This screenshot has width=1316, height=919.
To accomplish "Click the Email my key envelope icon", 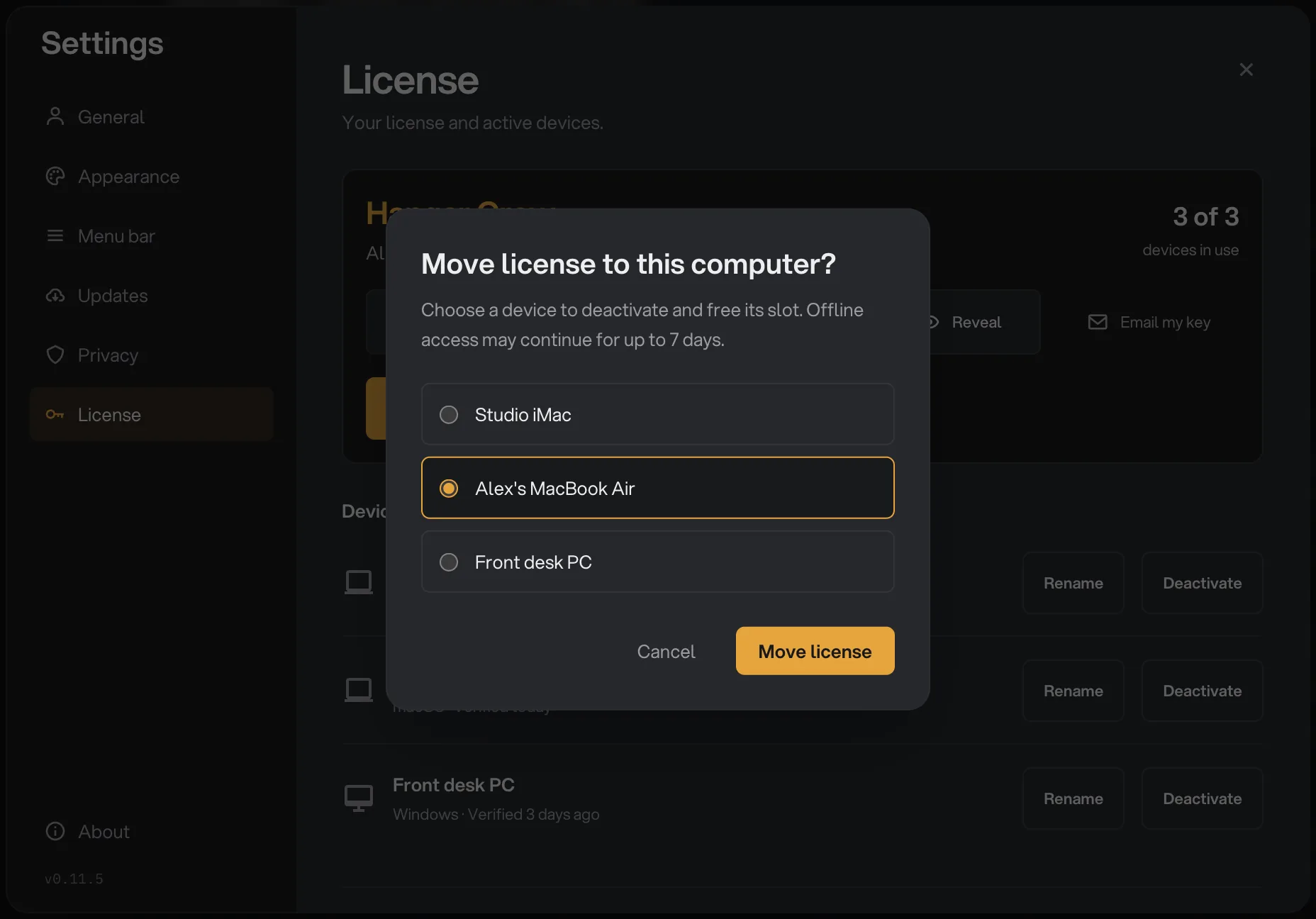I will point(1098,322).
